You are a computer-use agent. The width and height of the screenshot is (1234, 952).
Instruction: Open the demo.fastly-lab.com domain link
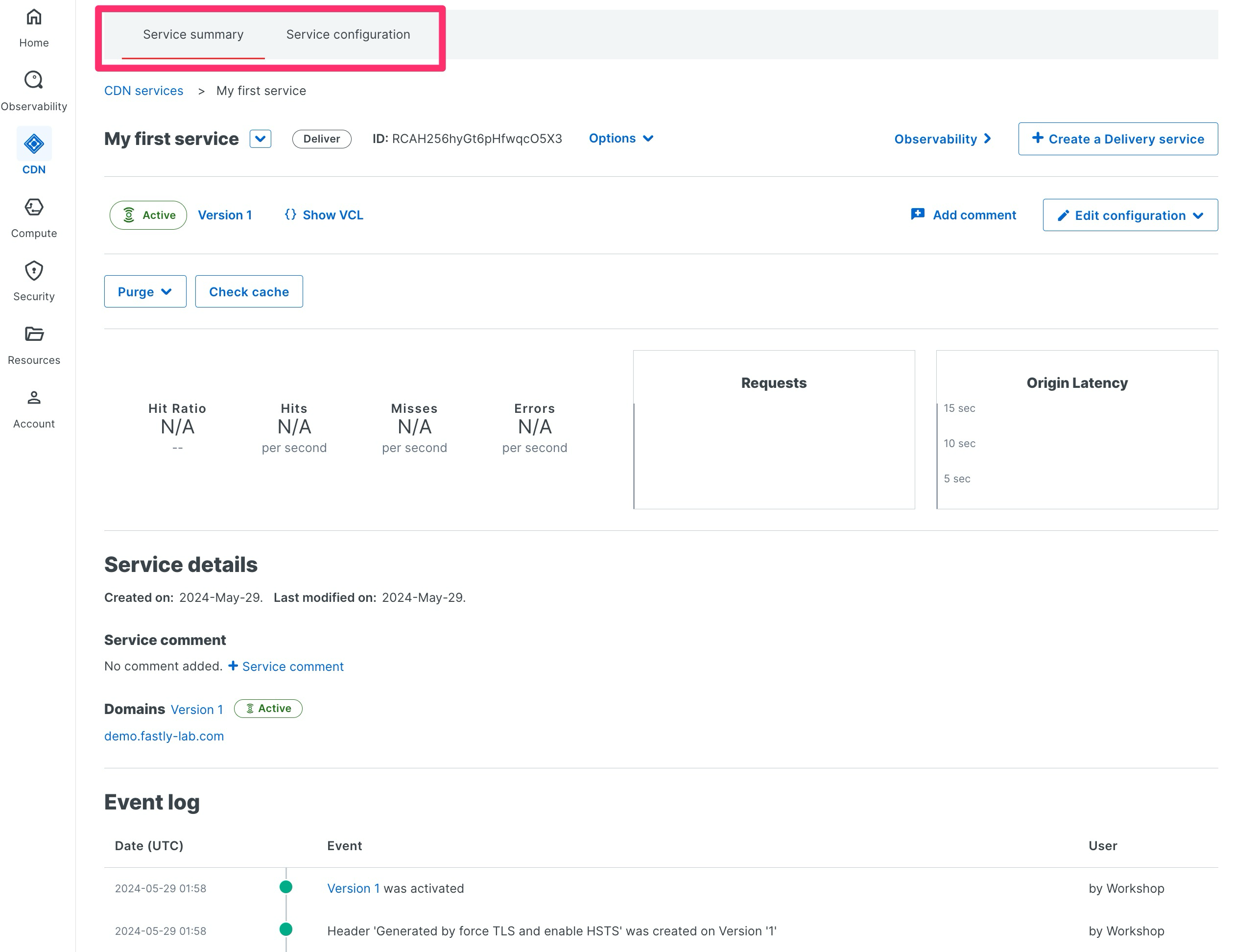click(x=164, y=736)
